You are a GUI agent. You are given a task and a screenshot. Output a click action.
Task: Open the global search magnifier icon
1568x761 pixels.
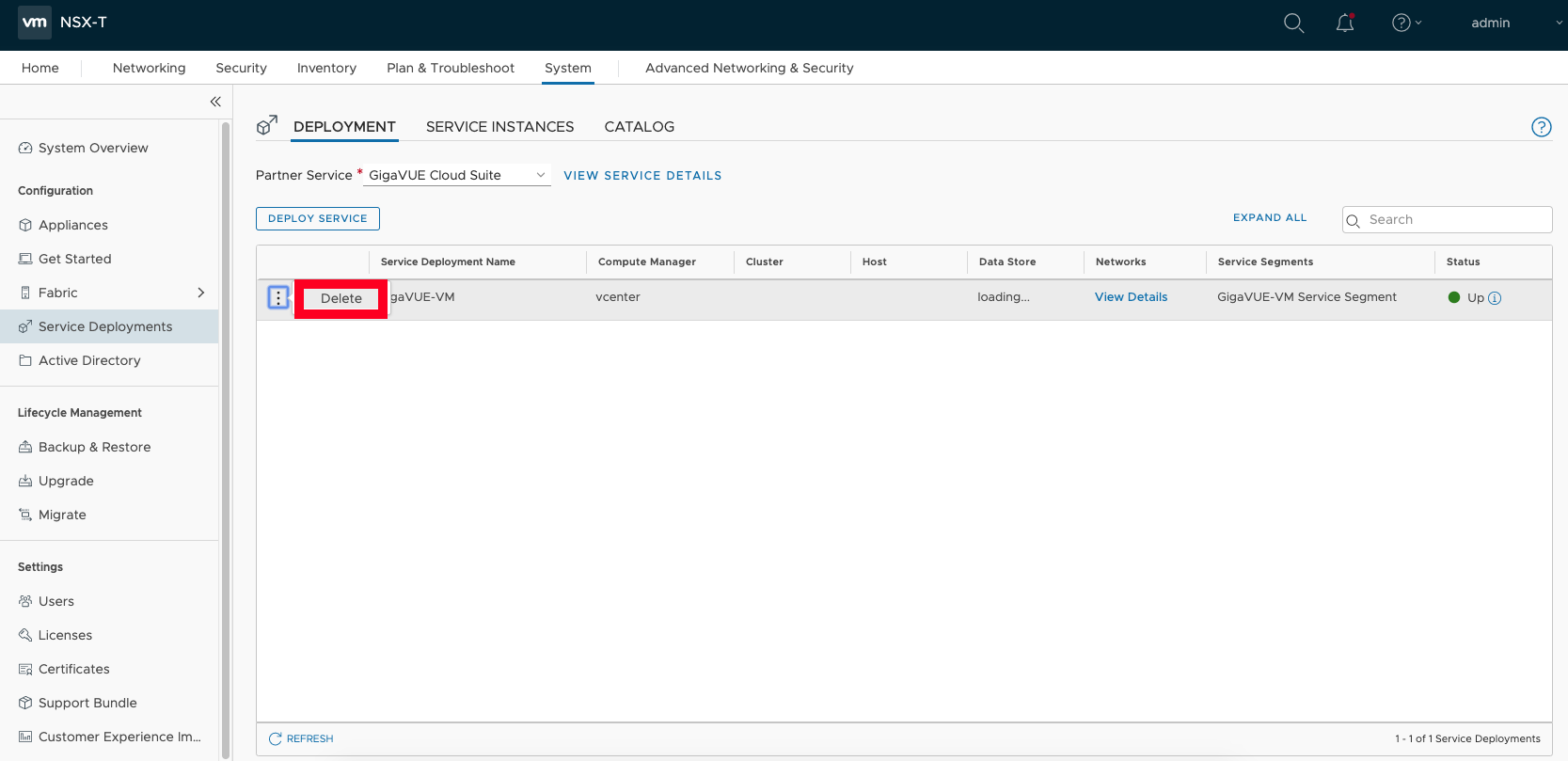pos(1294,24)
